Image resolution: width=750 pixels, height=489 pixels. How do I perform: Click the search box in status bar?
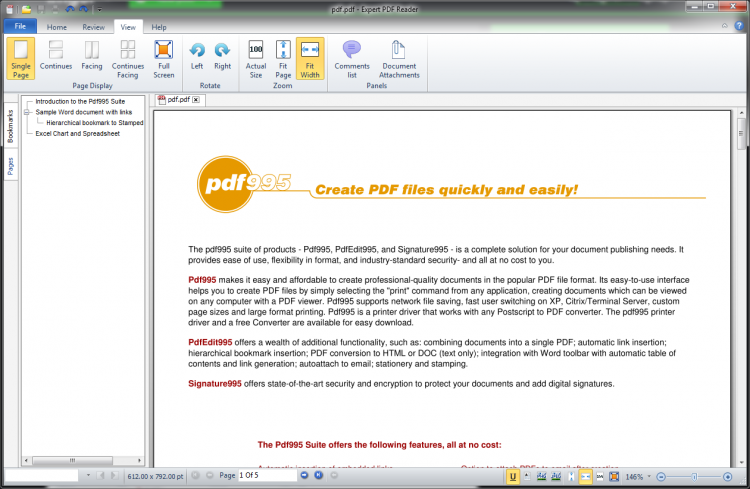click(x=42, y=475)
